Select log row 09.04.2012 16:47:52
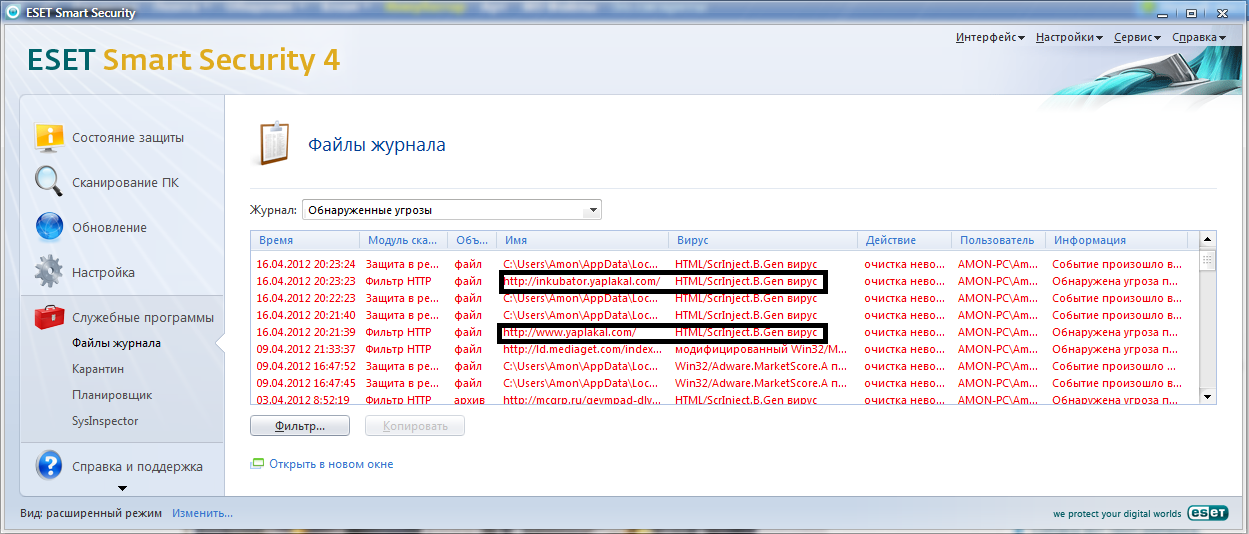Image resolution: width=1249 pixels, height=534 pixels. coord(724,366)
